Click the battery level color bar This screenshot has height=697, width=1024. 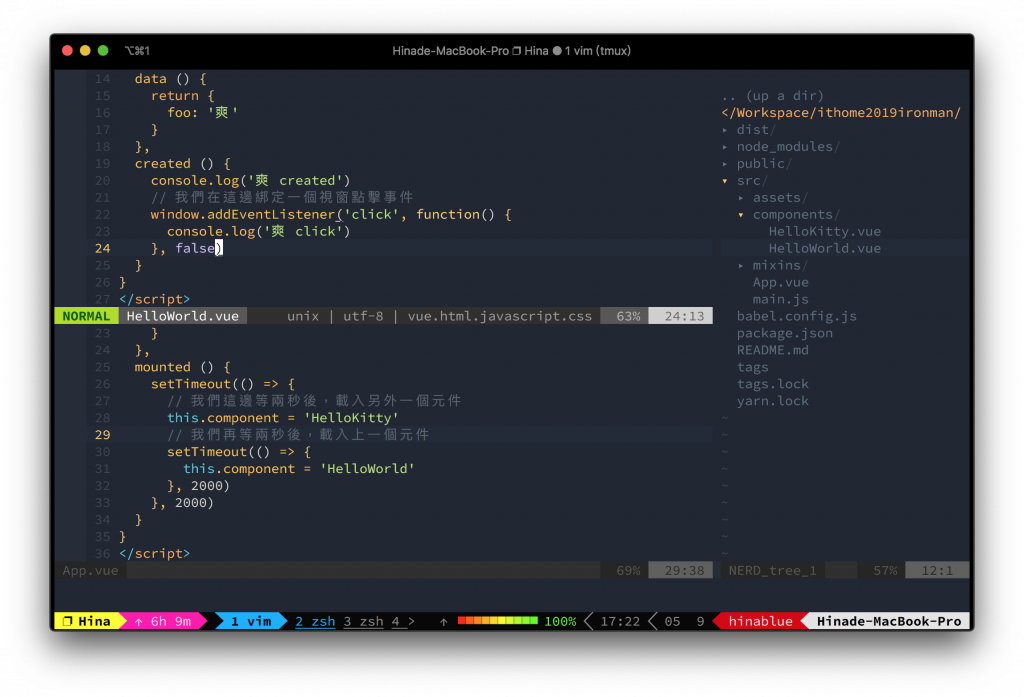tap(498, 621)
